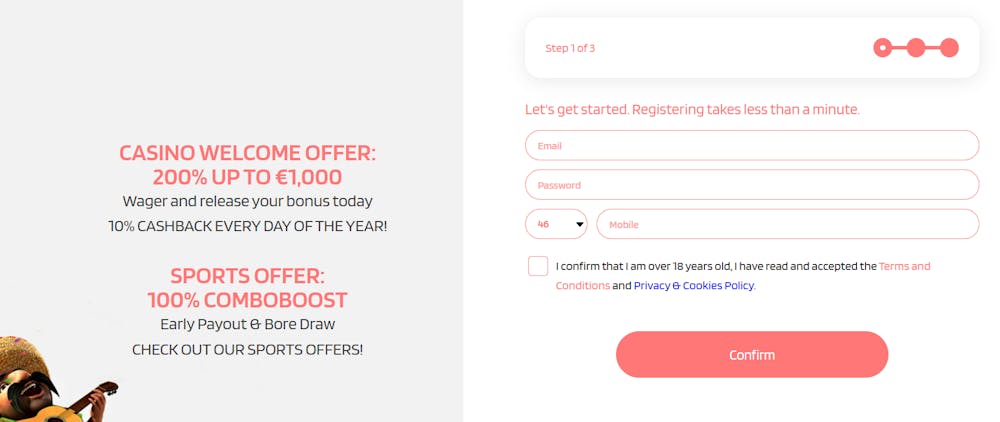
Task: Click the Confirm button
Action: point(752,354)
